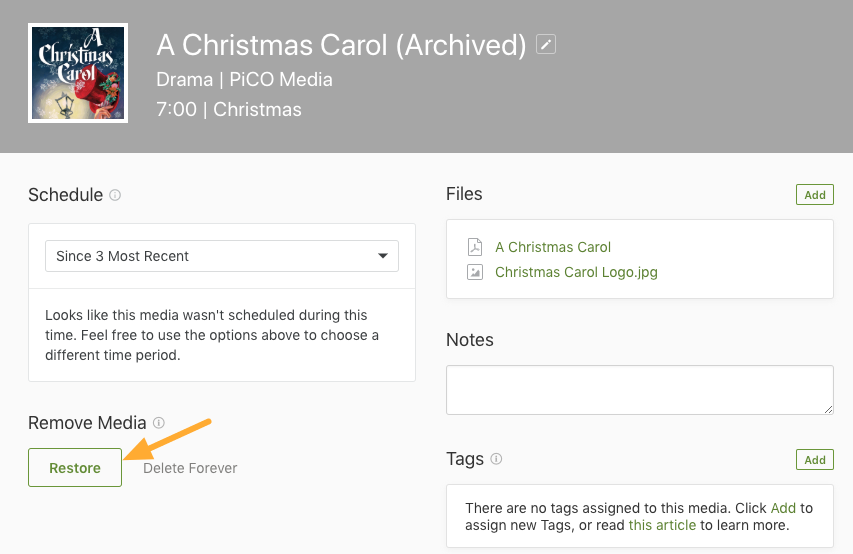The height and width of the screenshot is (554, 853).
Task: Click the dropdown arrow in the Schedule selector
Action: coord(383,256)
